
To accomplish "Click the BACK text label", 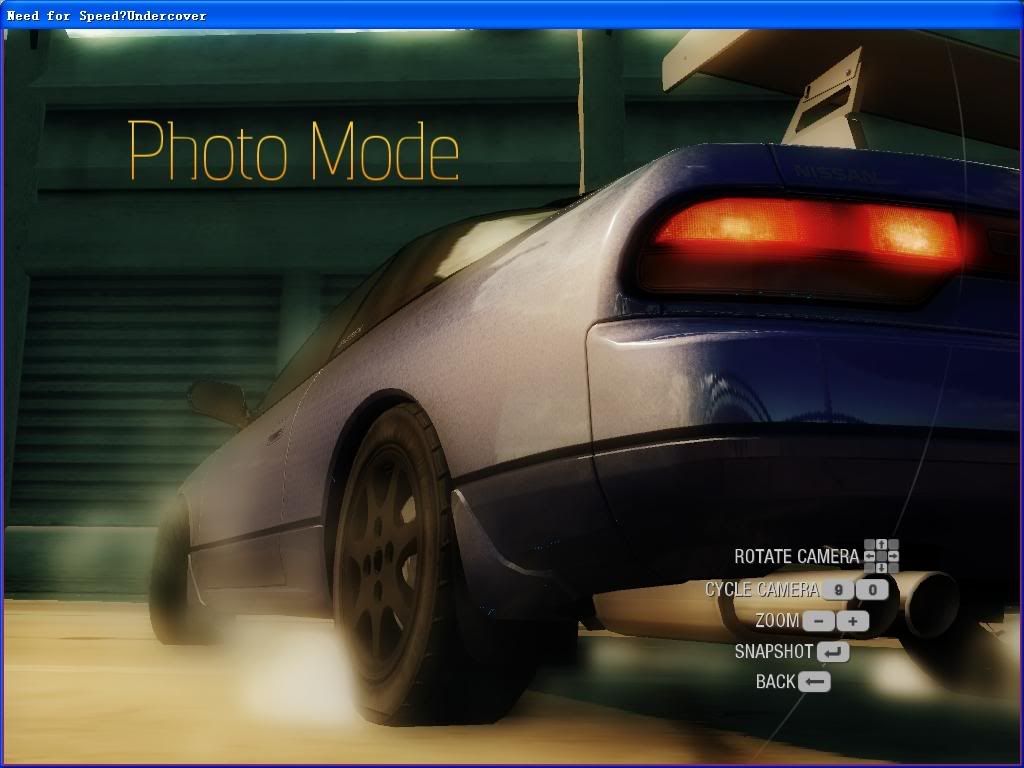I will (775, 682).
